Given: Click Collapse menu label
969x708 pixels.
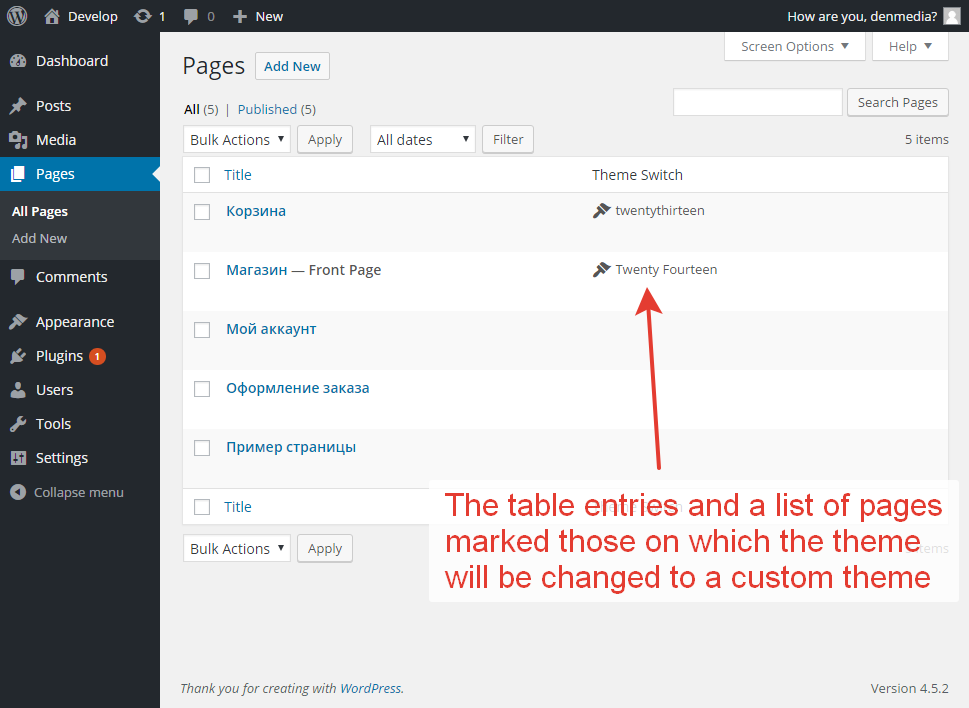Looking at the screenshot, I should (78, 492).
